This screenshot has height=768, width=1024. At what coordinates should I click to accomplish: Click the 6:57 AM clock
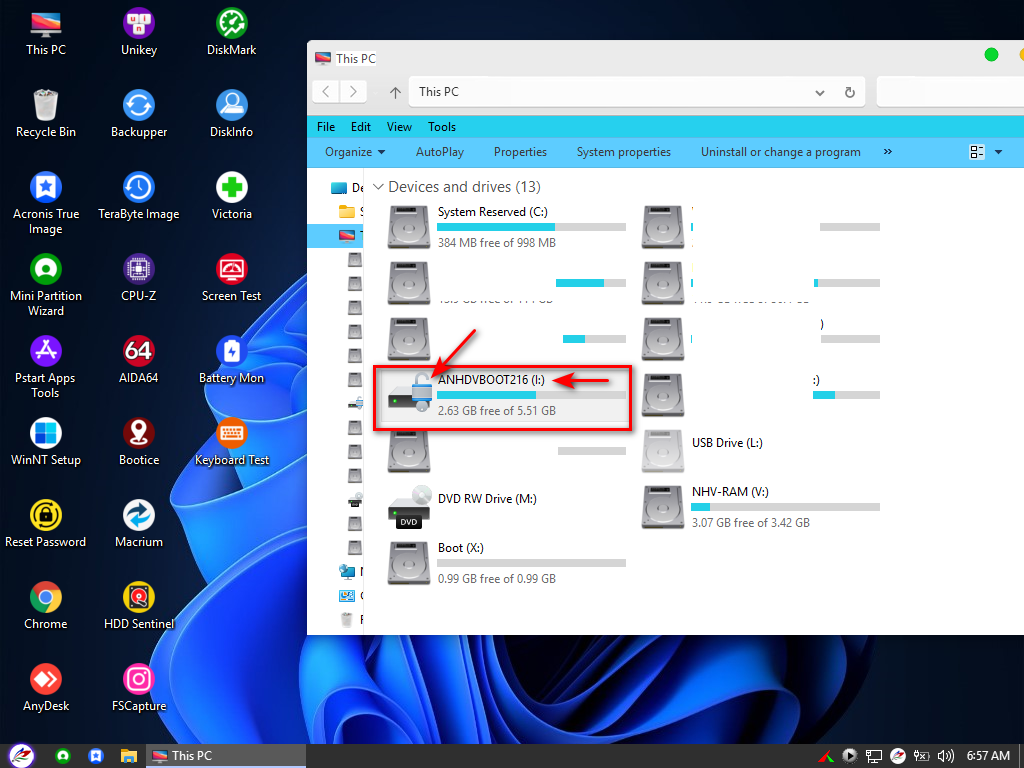(988, 756)
